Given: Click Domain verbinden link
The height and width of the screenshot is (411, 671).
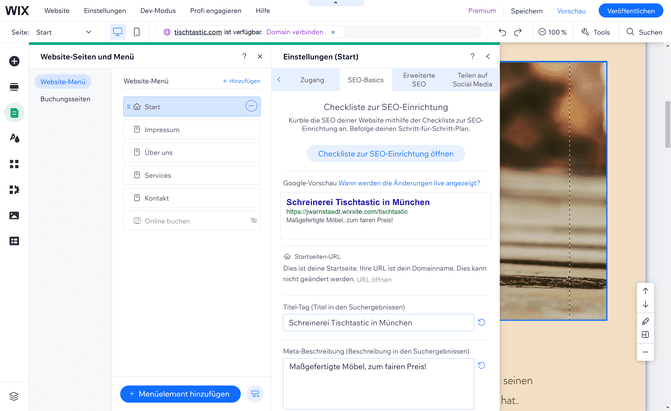Looking at the screenshot, I should tap(295, 32).
